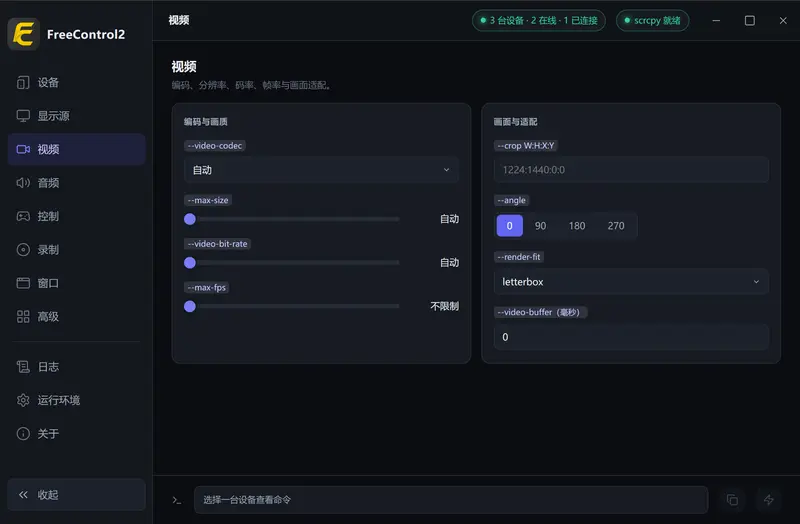
Task: Copy the command with the copy icon
Action: [732, 500]
